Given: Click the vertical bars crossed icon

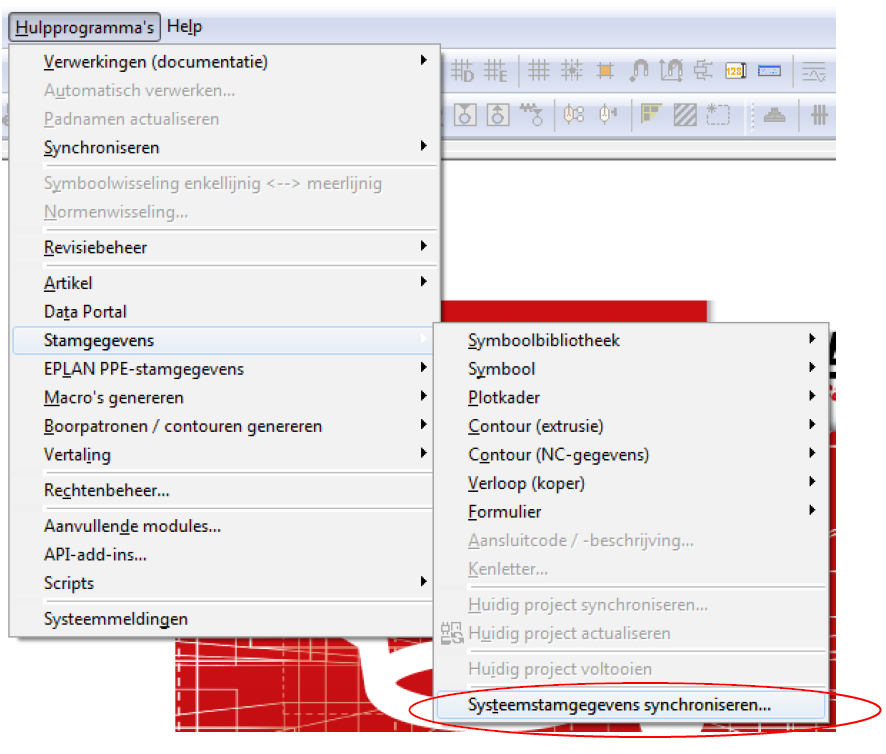Looking at the screenshot, I should coord(819,115).
